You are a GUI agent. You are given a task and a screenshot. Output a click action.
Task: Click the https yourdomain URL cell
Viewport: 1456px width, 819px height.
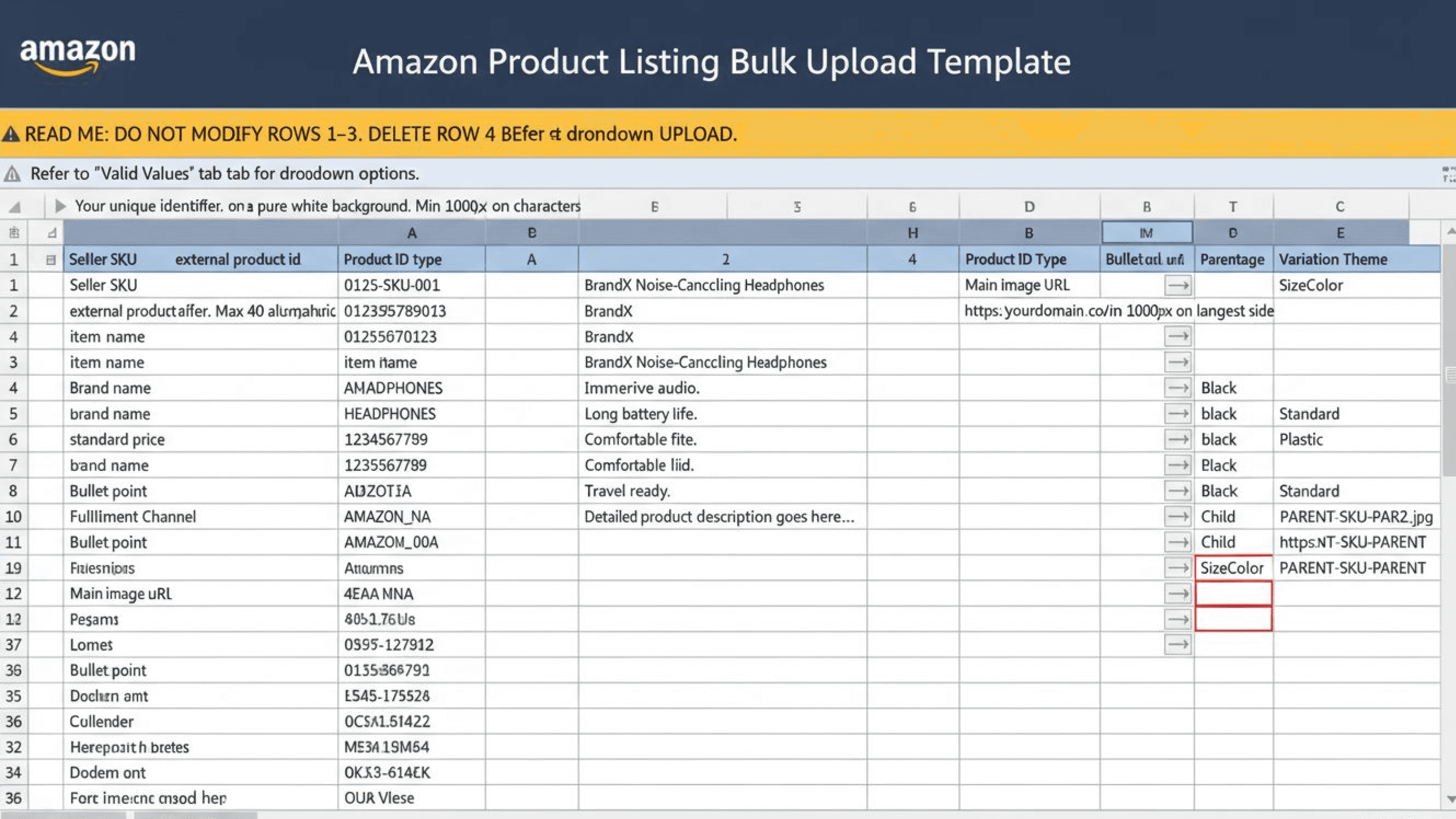pos(1119,311)
